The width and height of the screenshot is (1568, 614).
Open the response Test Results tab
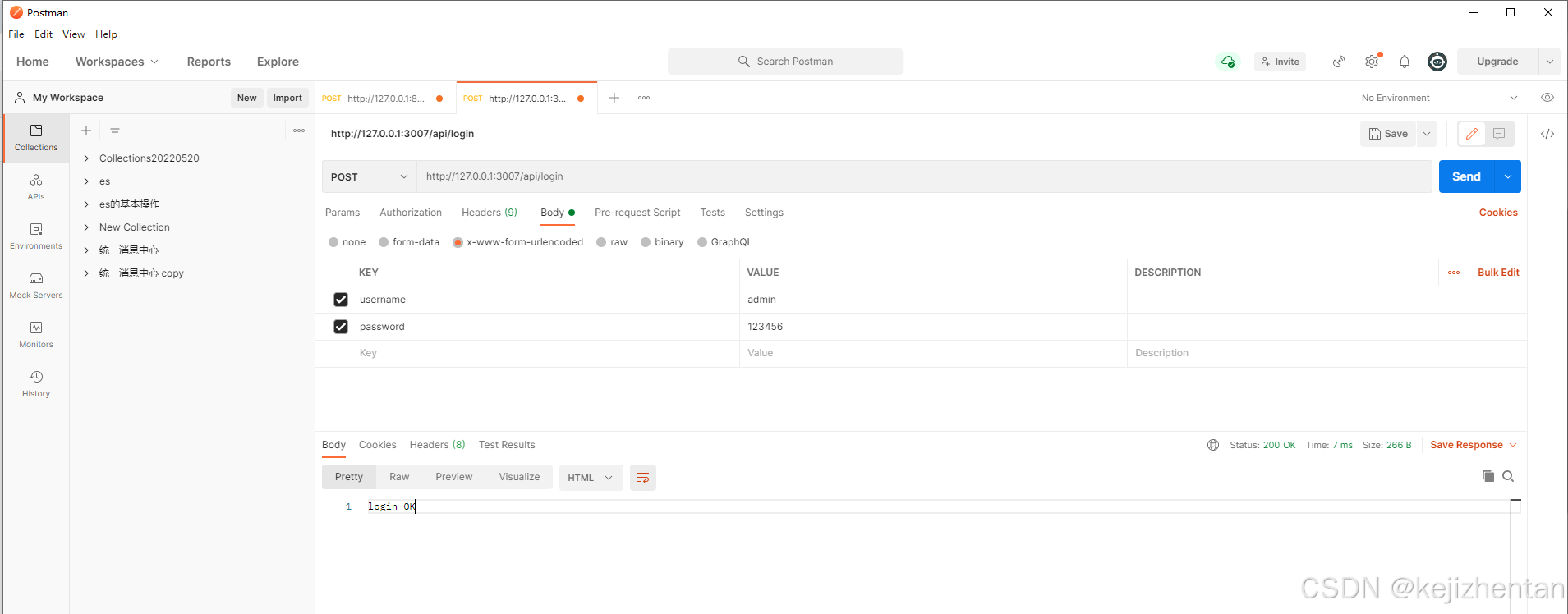[507, 445]
